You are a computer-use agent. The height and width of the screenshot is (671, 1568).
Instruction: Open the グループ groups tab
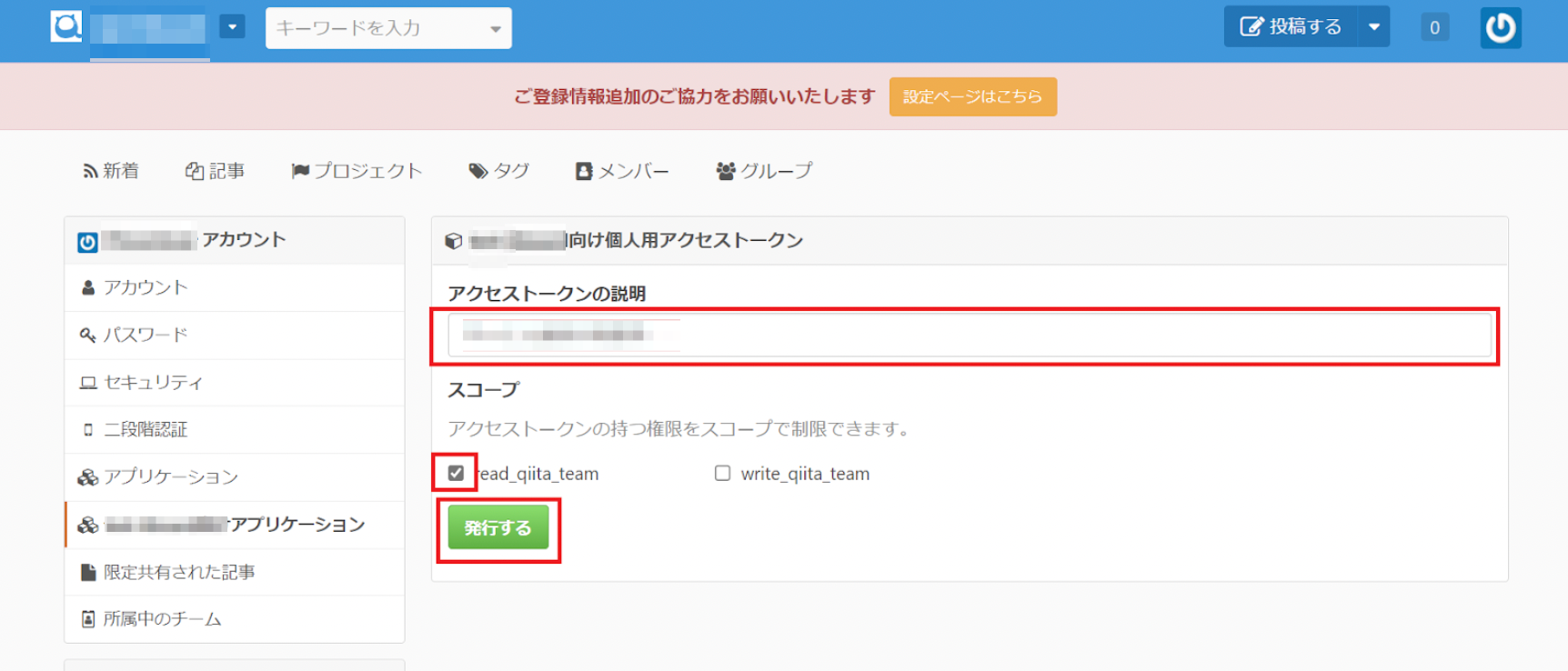pyautogui.click(x=764, y=171)
